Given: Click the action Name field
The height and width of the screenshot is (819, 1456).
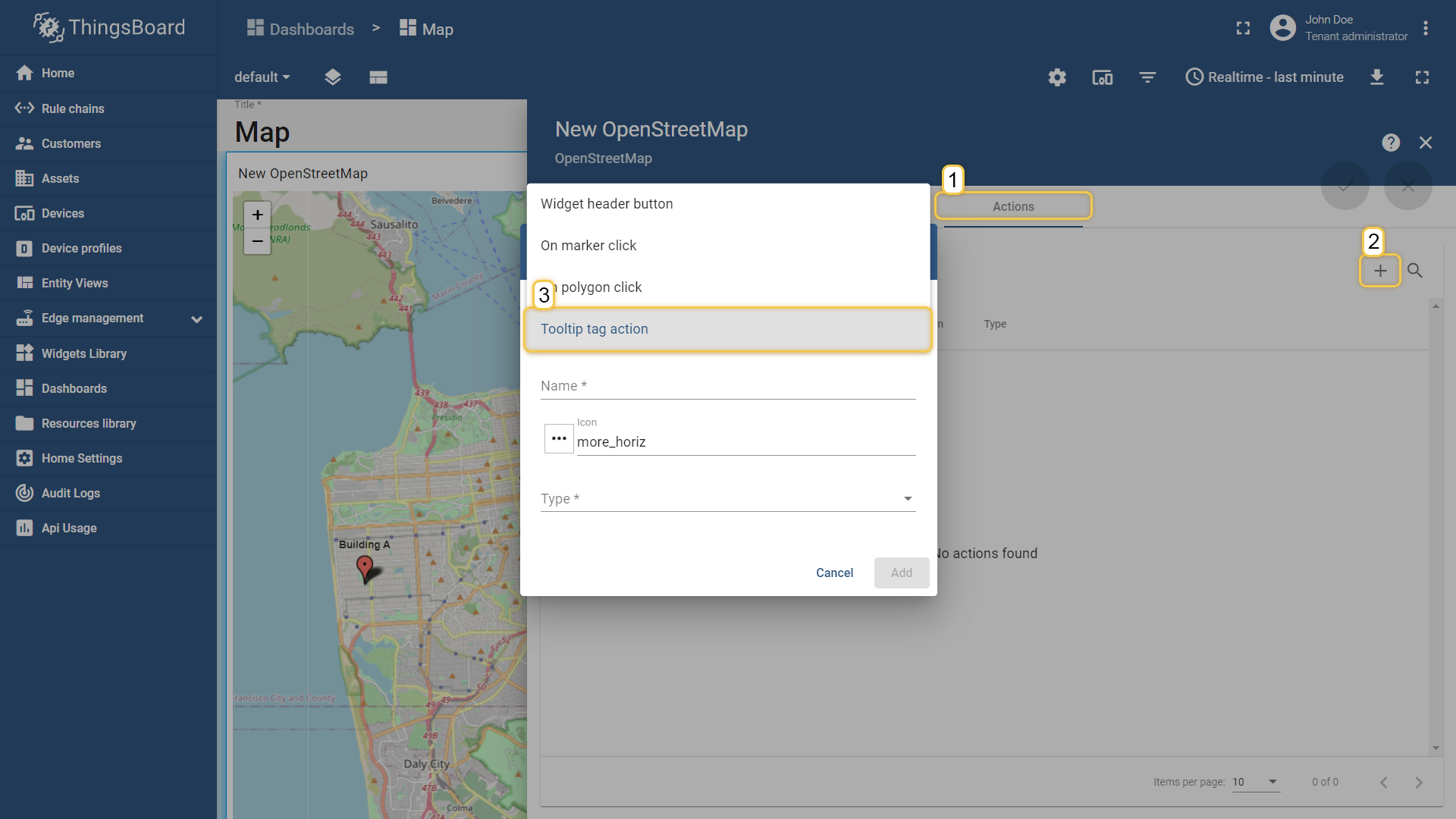Looking at the screenshot, I should tap(728, 386).
